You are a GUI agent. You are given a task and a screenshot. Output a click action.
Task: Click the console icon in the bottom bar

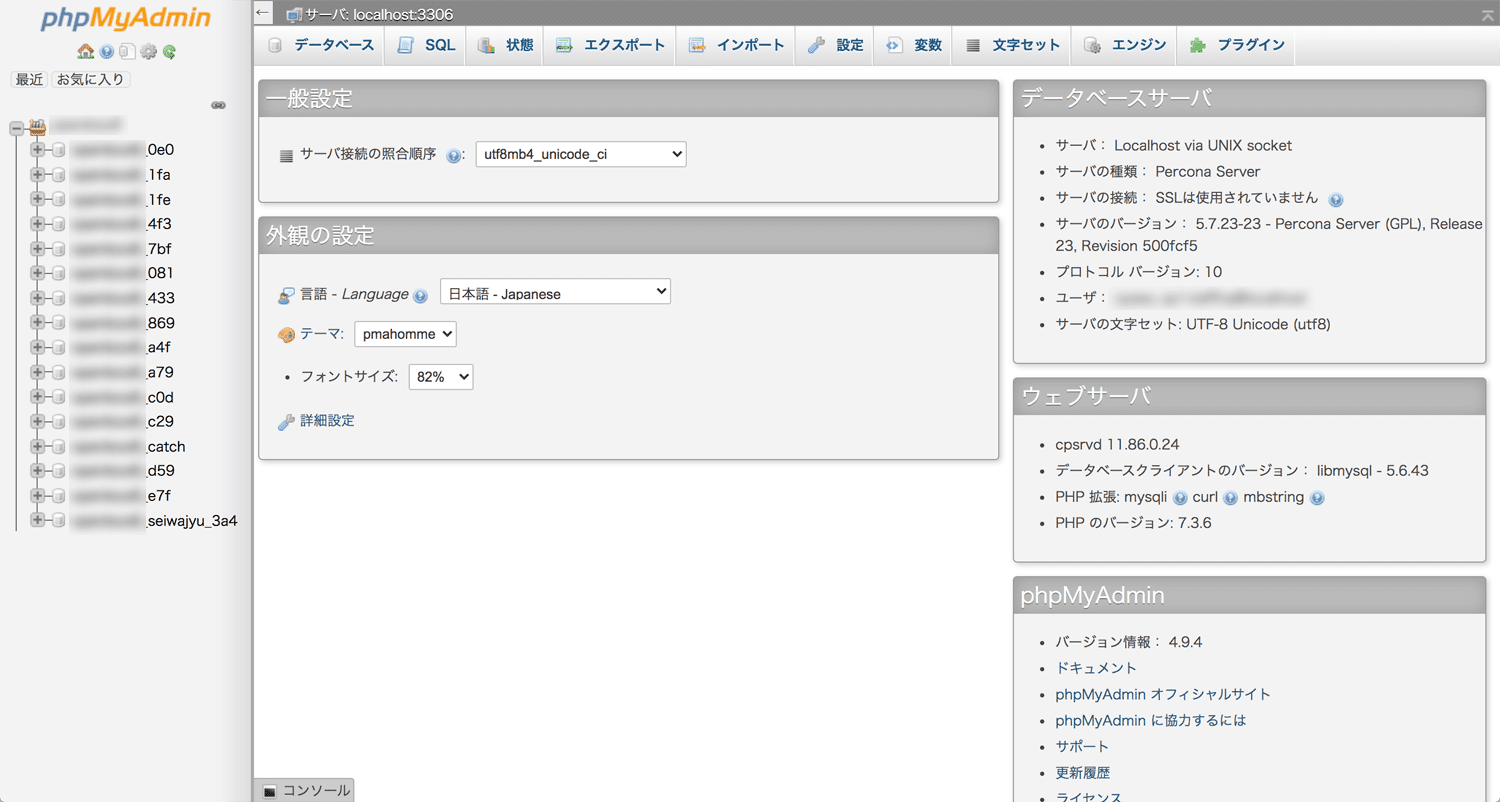coord(270,791)
